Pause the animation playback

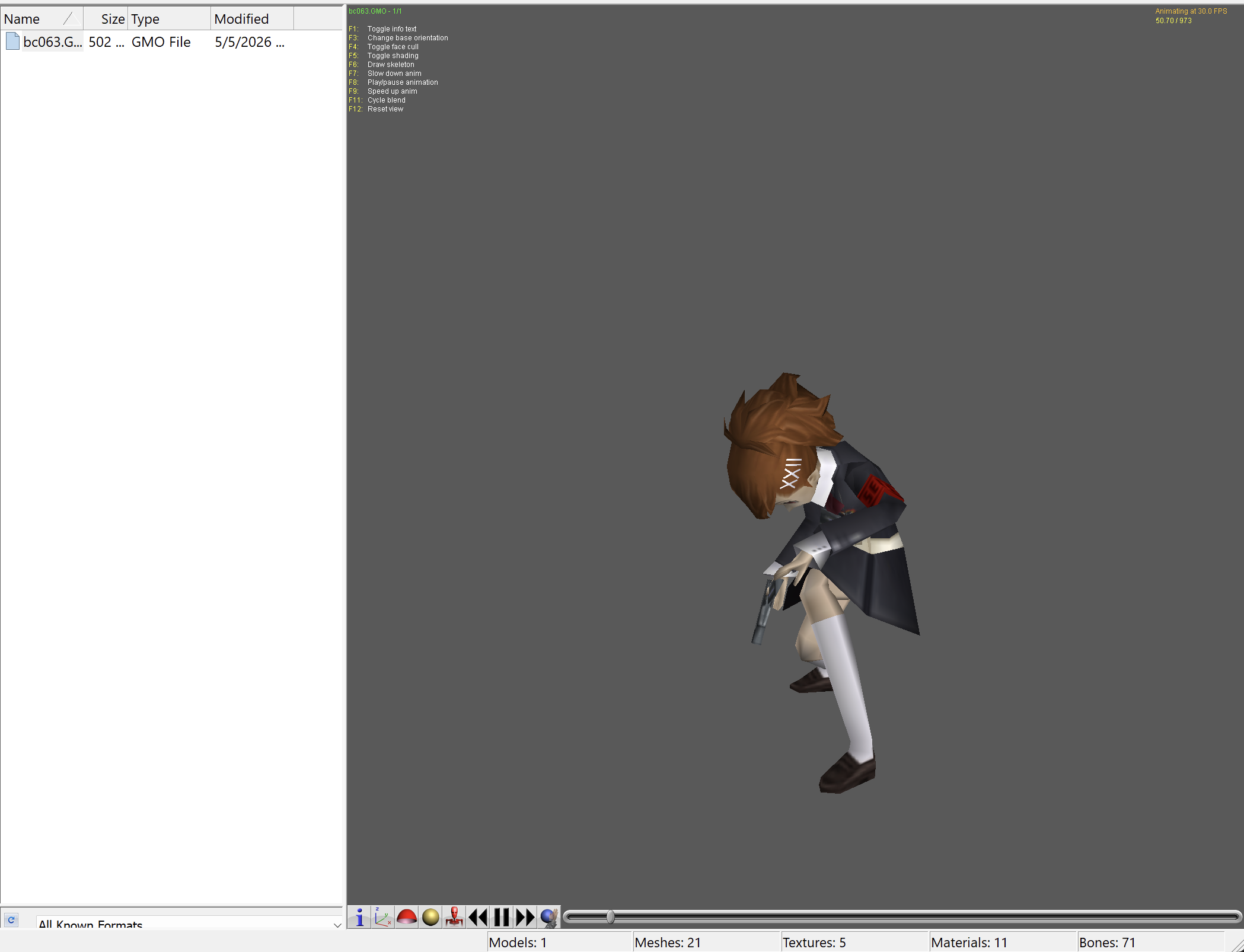(502, 917)
